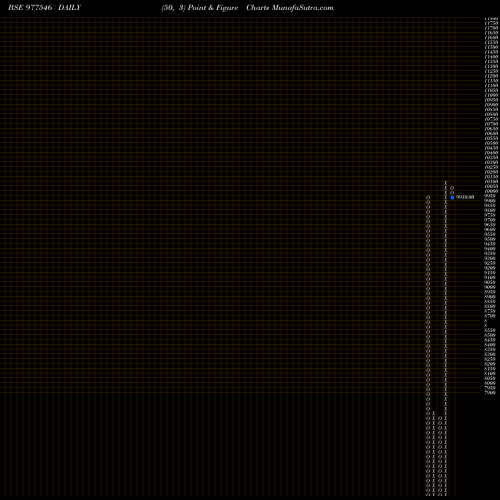Screen dimensions: 500x500
Task: Click the X beside the blue price marker
Action: point(446,197)
